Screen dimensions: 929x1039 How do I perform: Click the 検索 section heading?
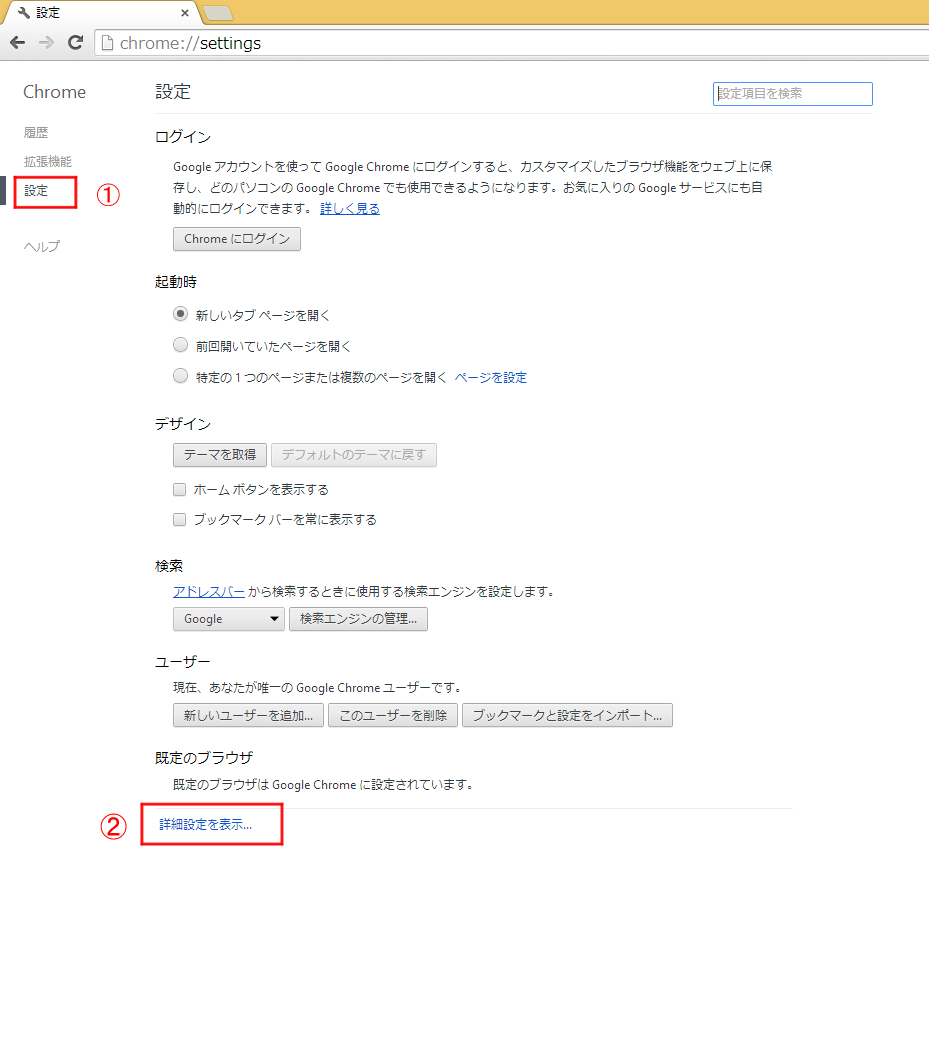pyautogui.click(x=169, y=567)
